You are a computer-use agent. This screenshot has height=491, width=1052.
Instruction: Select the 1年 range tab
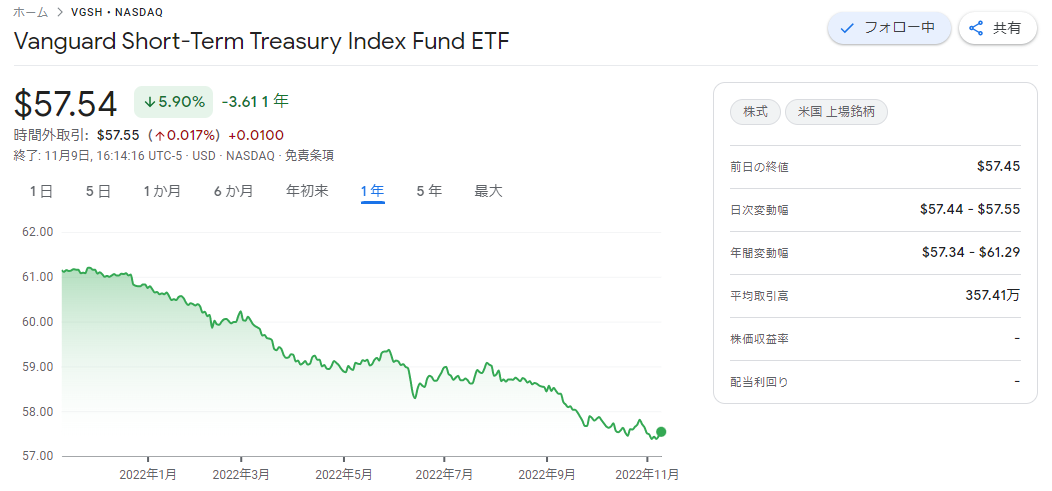tap(372, 191)
